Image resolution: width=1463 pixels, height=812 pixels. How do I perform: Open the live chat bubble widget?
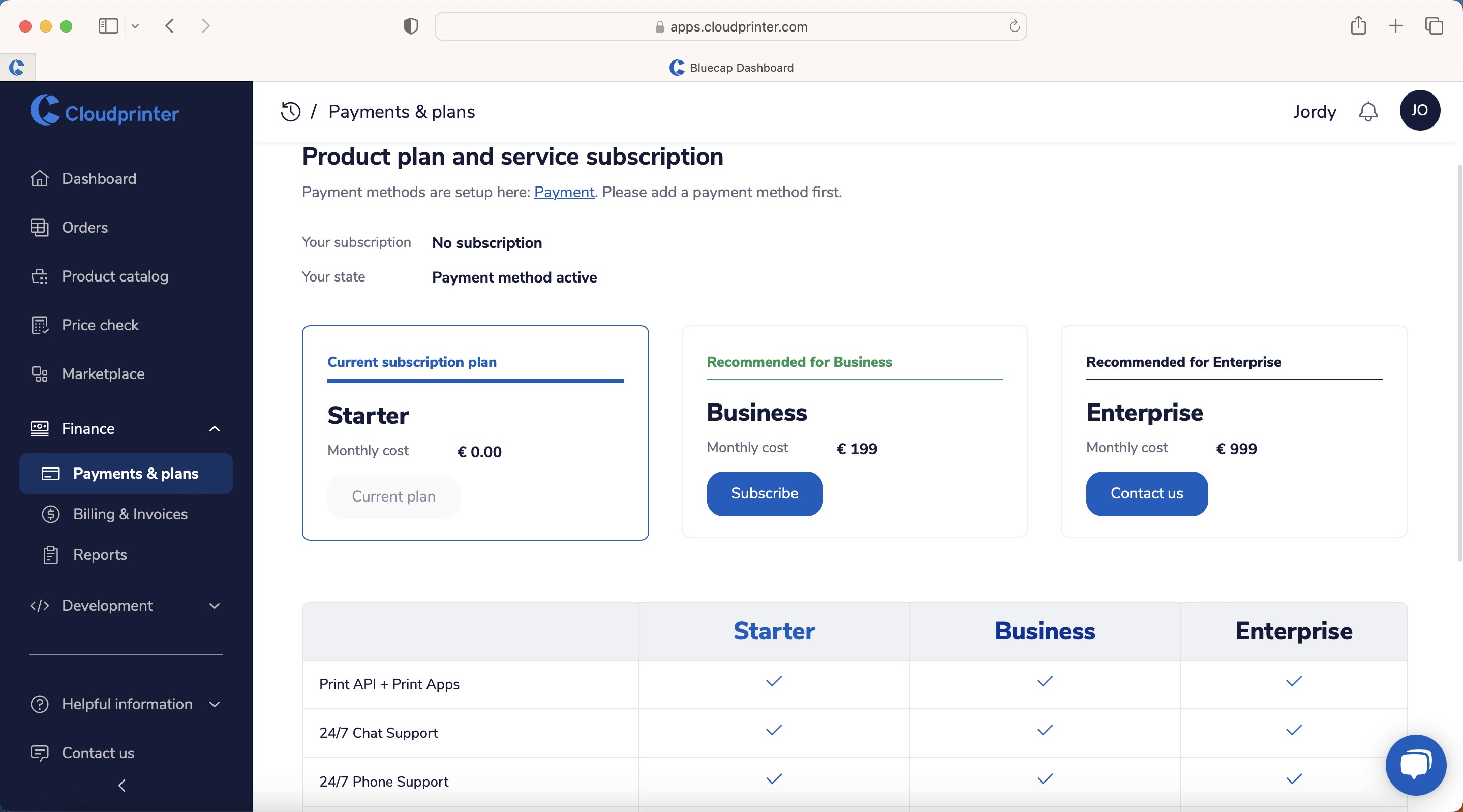(x=1415, y=765)
